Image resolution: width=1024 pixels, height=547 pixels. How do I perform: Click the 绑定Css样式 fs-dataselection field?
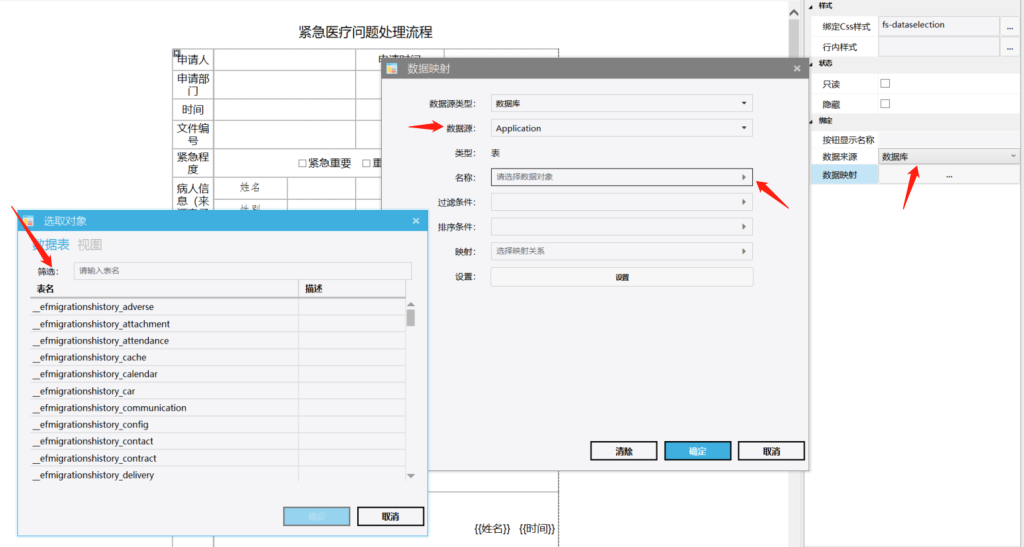click(x=939, y=26)
